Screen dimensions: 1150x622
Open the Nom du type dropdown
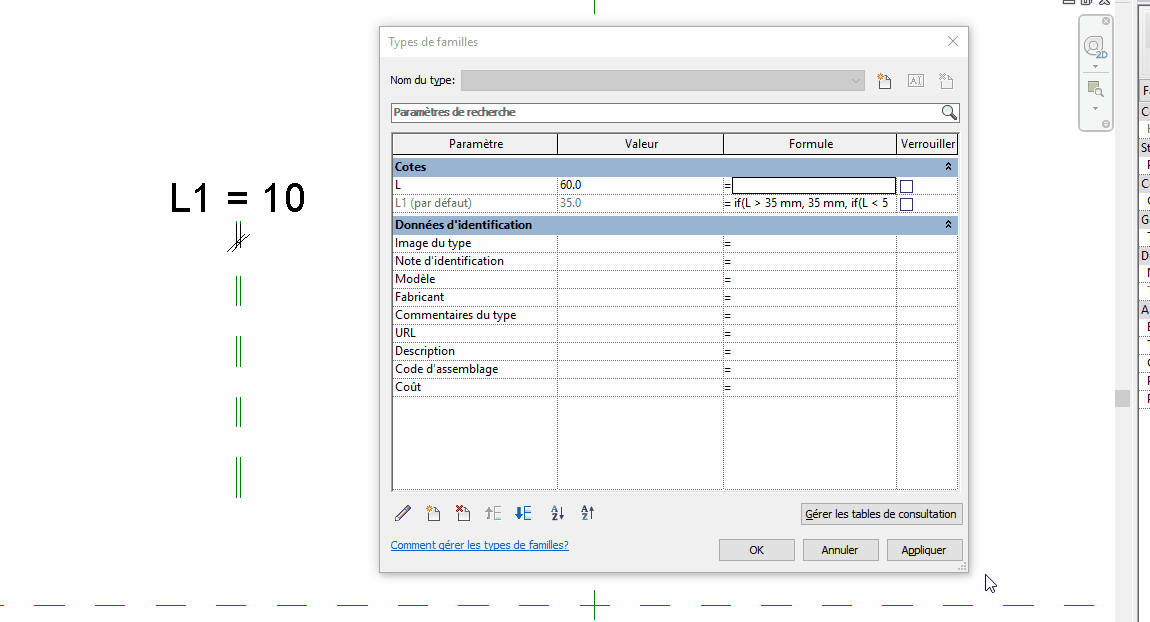point(855,81)
